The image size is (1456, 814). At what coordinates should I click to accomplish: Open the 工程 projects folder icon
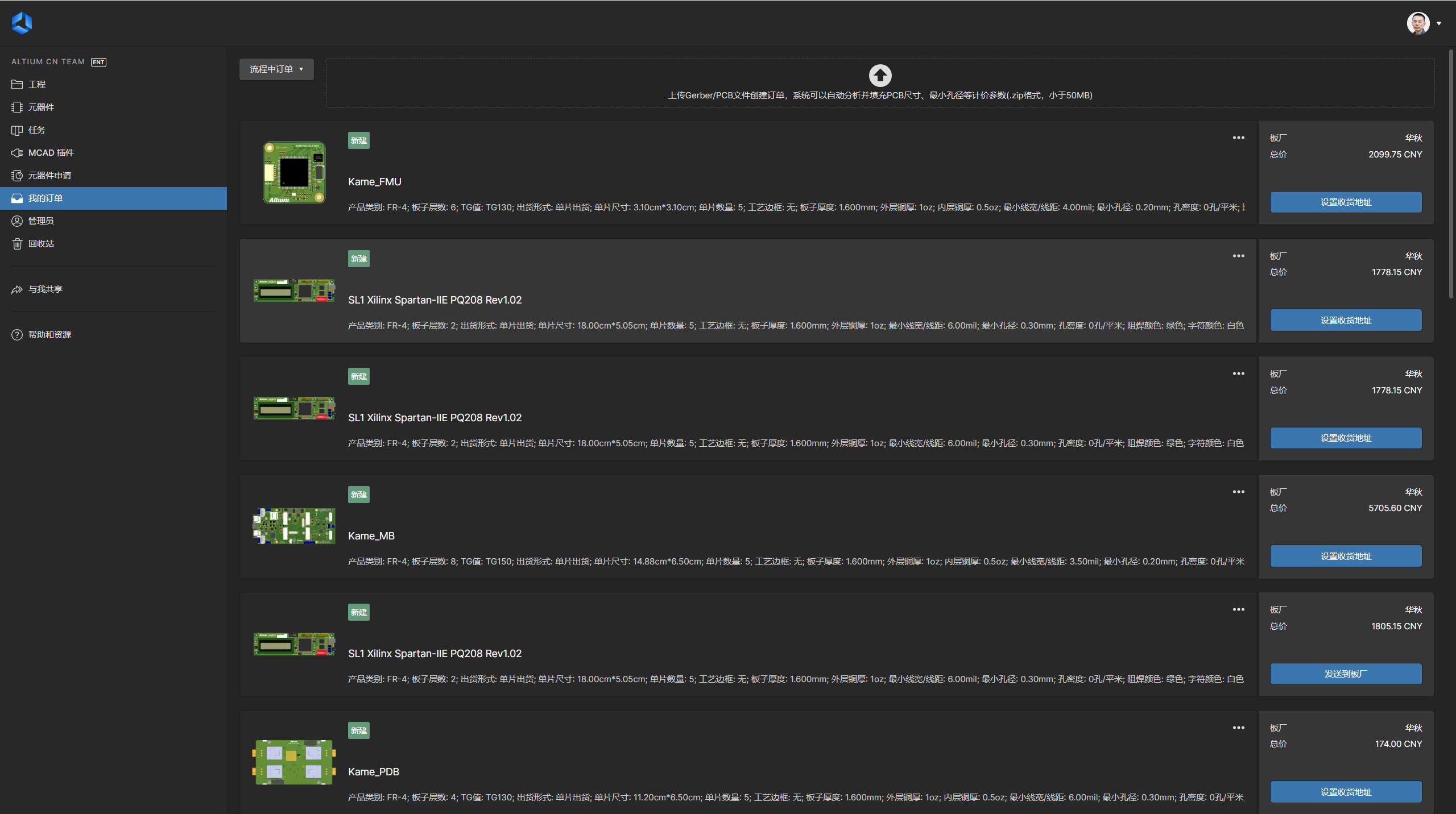(17, 84)
